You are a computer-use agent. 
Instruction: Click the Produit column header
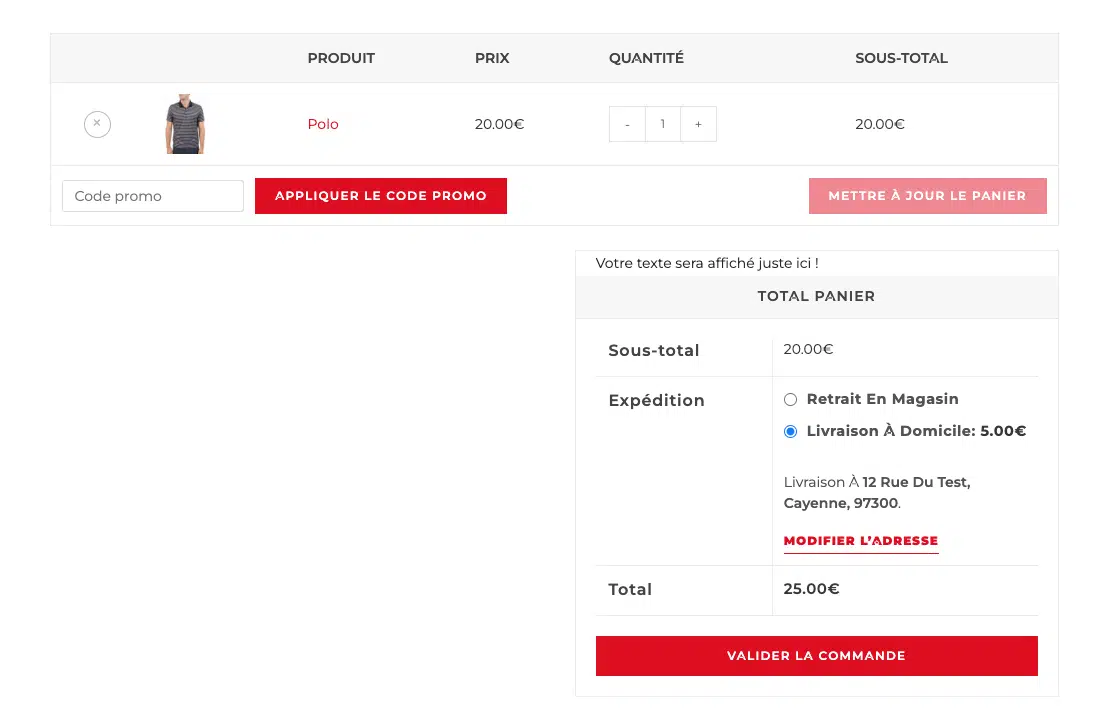tap(341, 58)
